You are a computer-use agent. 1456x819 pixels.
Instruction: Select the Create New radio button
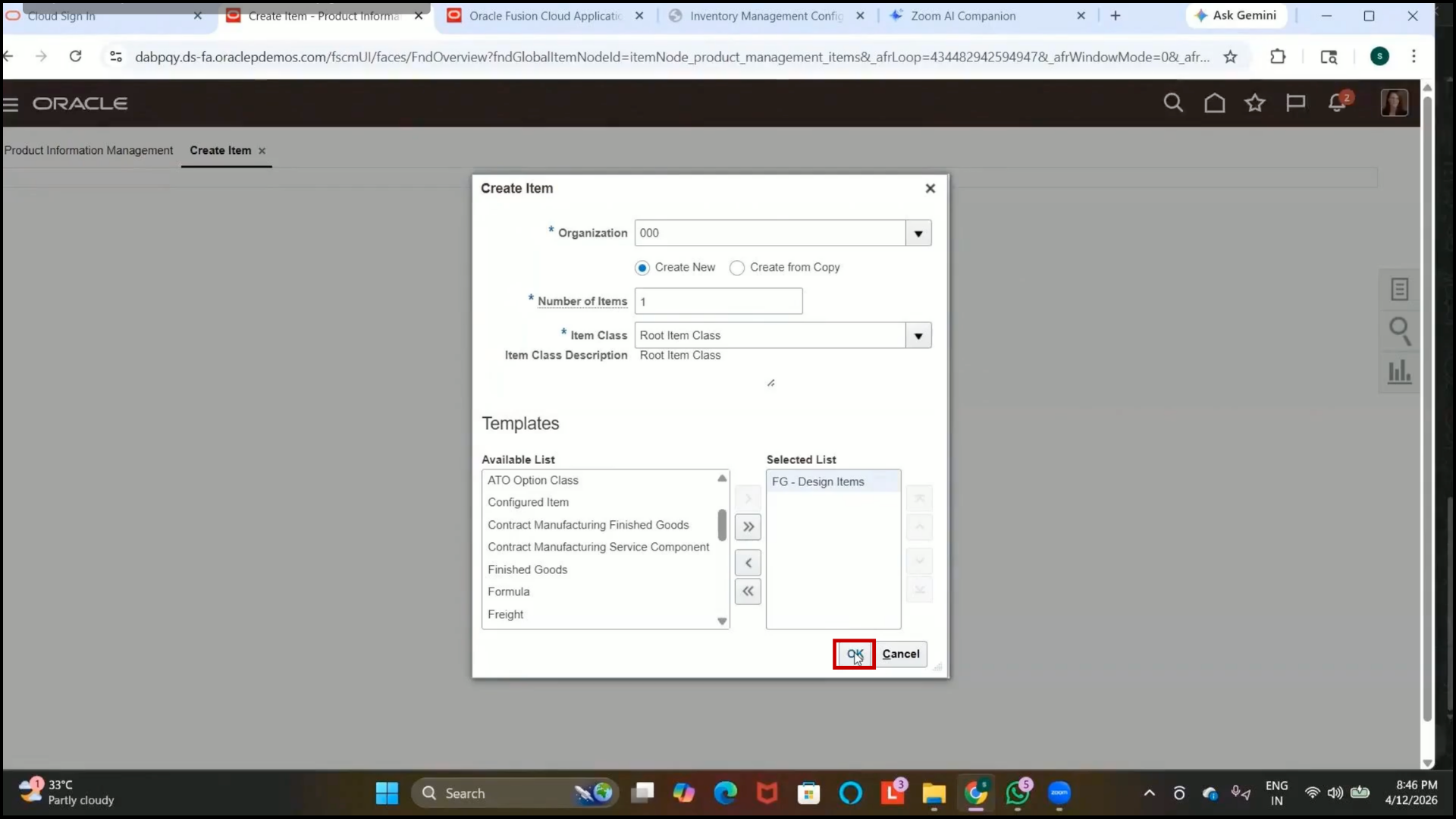tap(642, 268)
